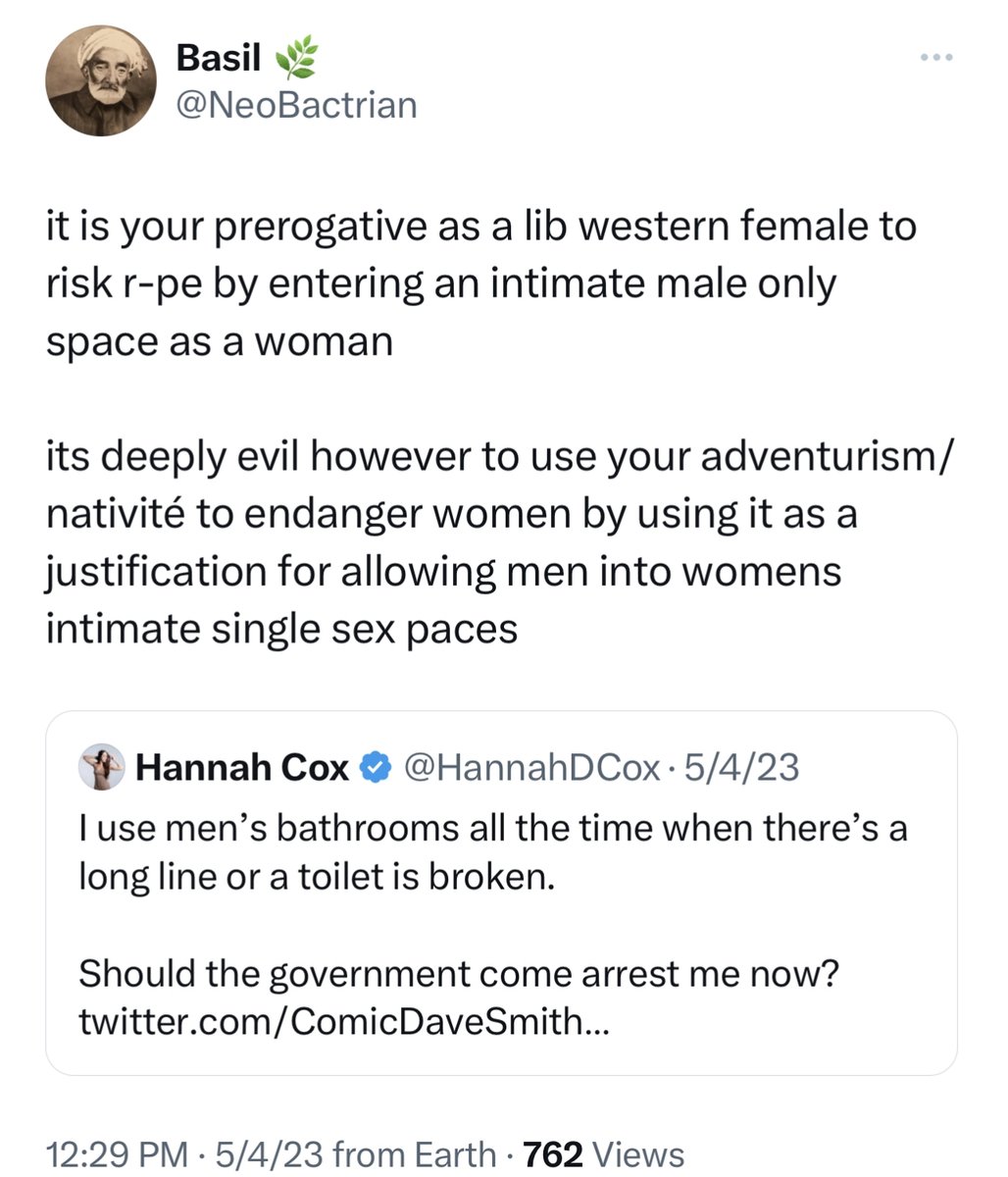Click the herb leaf emoji beside Basil

click(x=295, y=60)
